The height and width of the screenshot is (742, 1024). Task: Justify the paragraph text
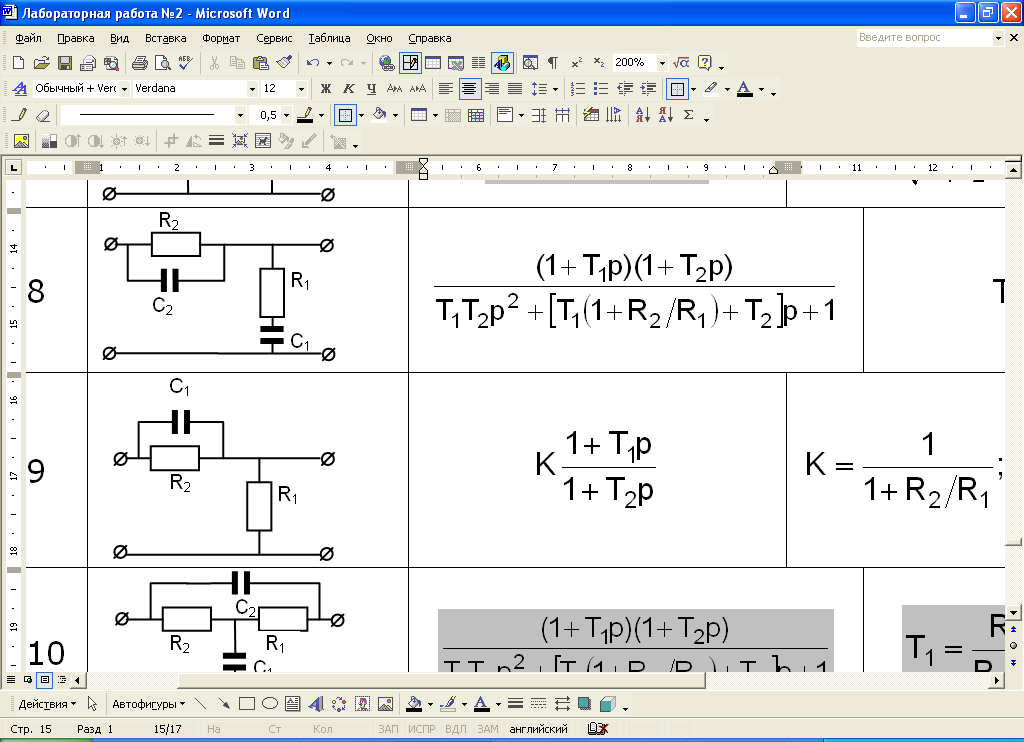(515, 89)
